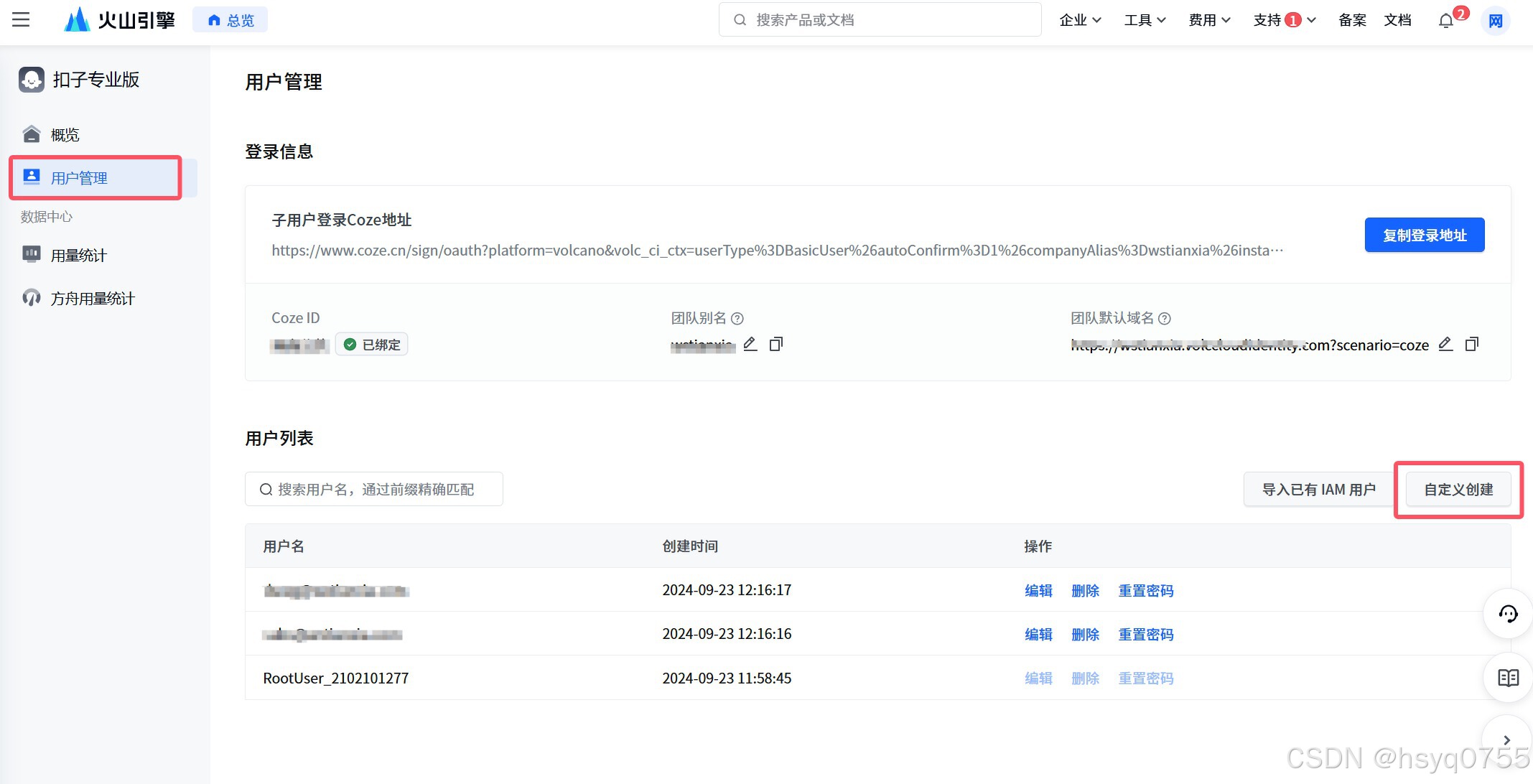The height and width of the screenshot is (784, 1533).
Task: Edit team alias with pencil icon
Action: coord(750,344)
